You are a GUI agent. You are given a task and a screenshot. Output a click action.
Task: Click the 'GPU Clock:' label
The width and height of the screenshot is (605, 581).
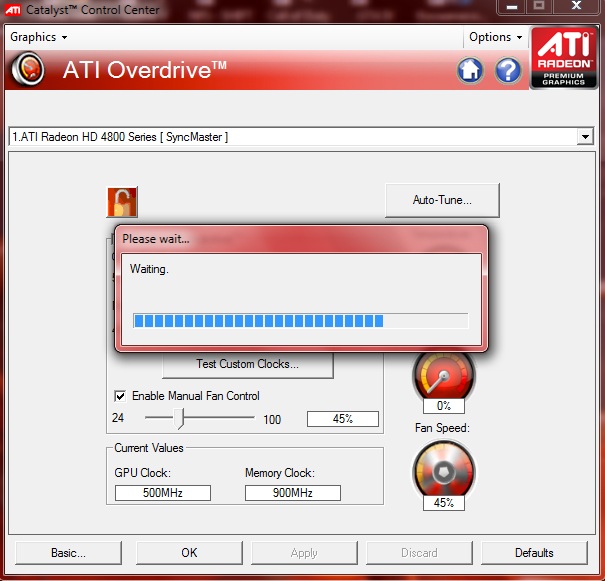click(x=142, y=473)
